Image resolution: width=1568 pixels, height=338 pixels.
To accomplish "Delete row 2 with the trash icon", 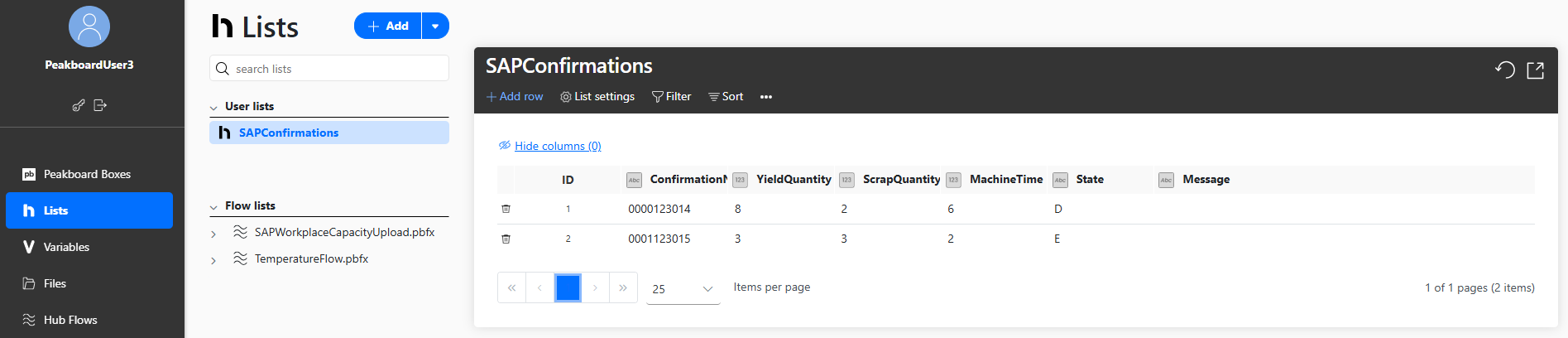I will 506,239.
